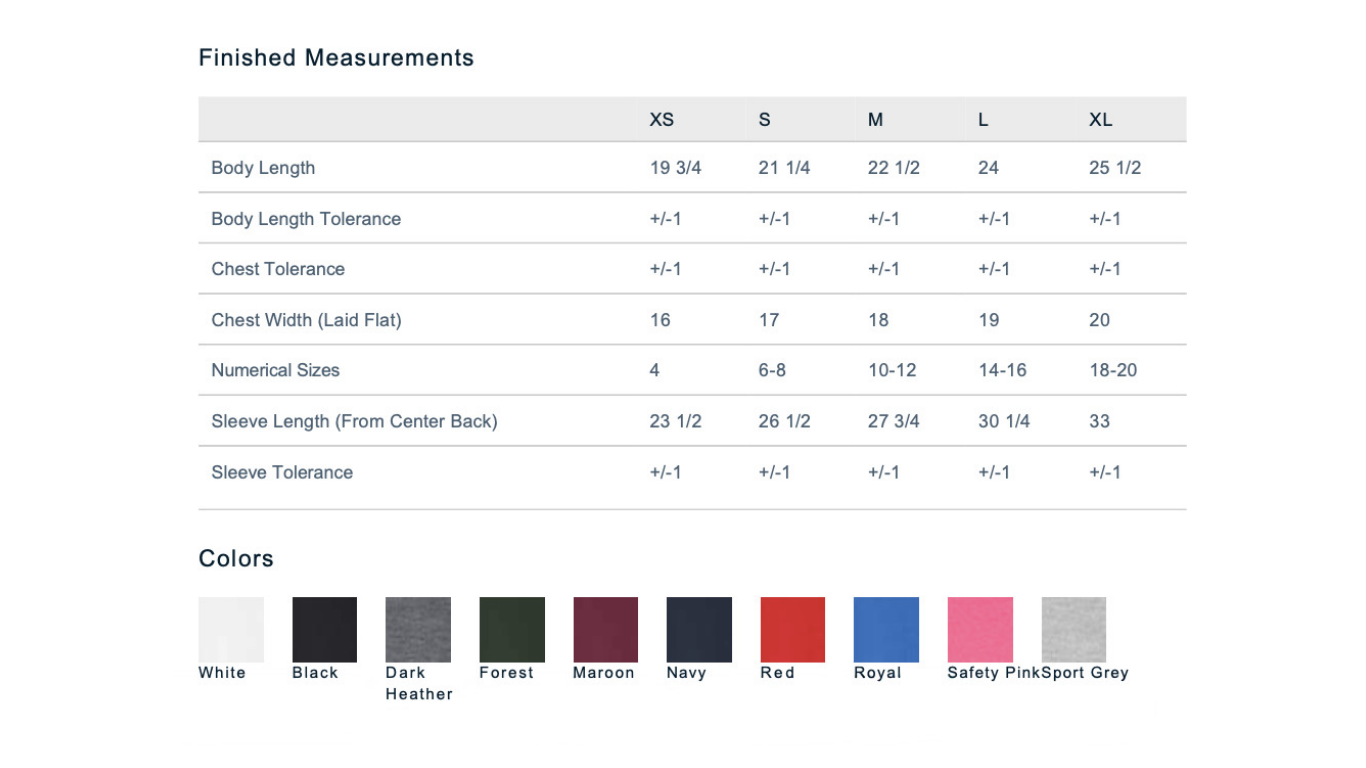The image size is (1366, 768).
Task: Choose the Black color swatch
Action: click(325, 629)
